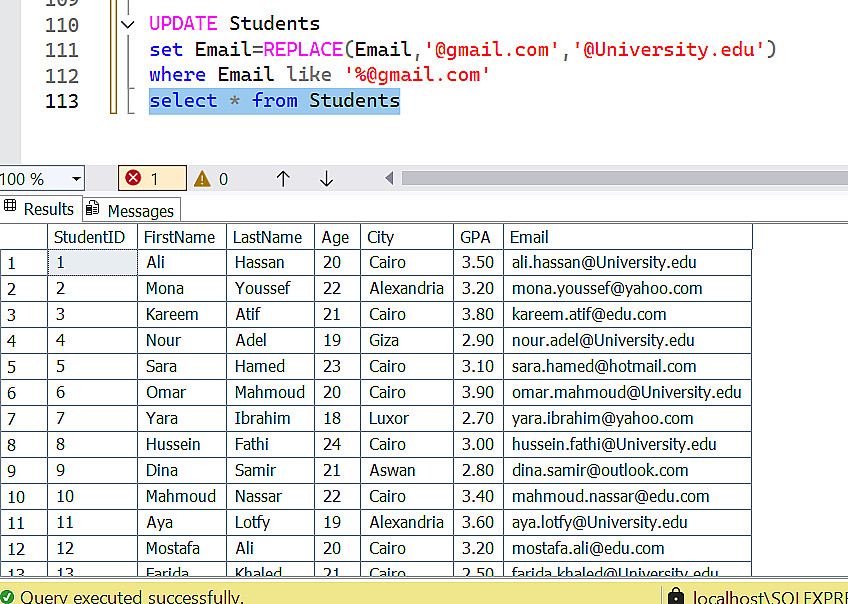Select the LastName cell 'Mahmoud'
Screen dimensions: 848x604
270,392
